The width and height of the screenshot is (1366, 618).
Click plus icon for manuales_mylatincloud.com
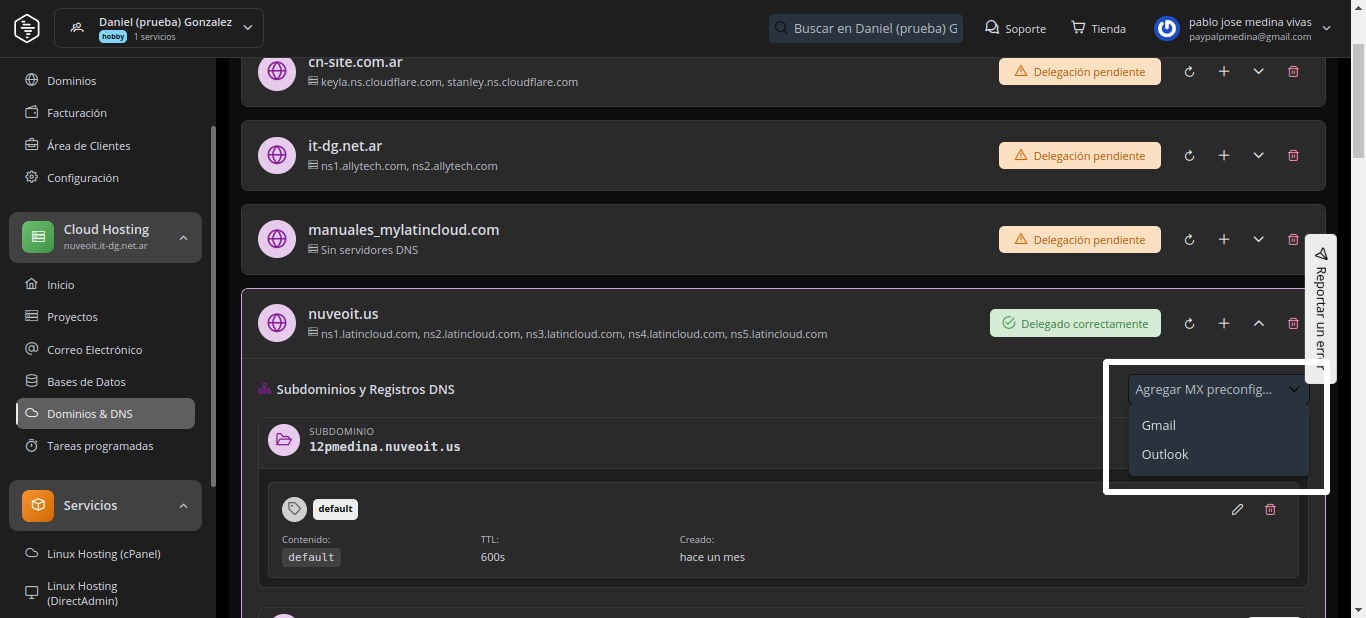pos(1224,240)
